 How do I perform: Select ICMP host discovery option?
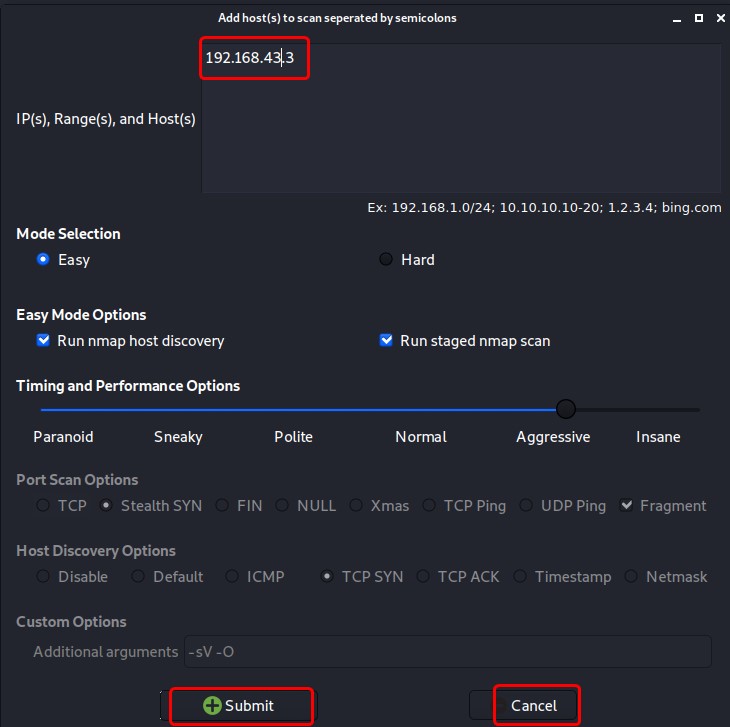232,576
